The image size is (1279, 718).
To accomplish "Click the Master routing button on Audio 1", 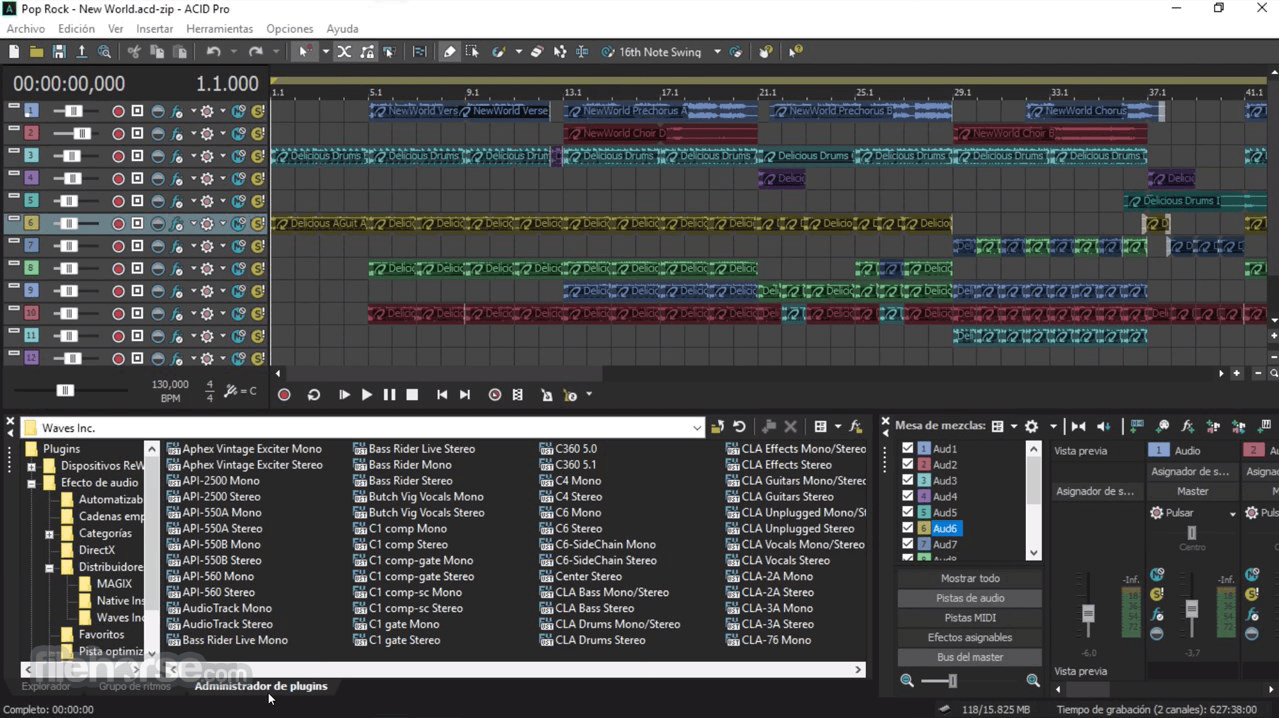I will pyautogui.click(x=1192, y=491).
